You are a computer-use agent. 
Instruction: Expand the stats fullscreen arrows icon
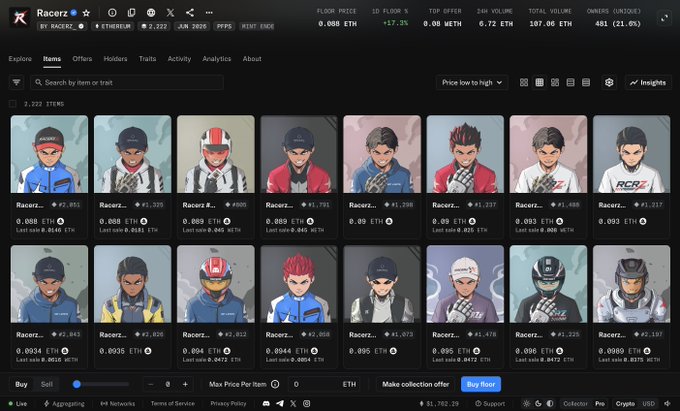pos(664,18)
